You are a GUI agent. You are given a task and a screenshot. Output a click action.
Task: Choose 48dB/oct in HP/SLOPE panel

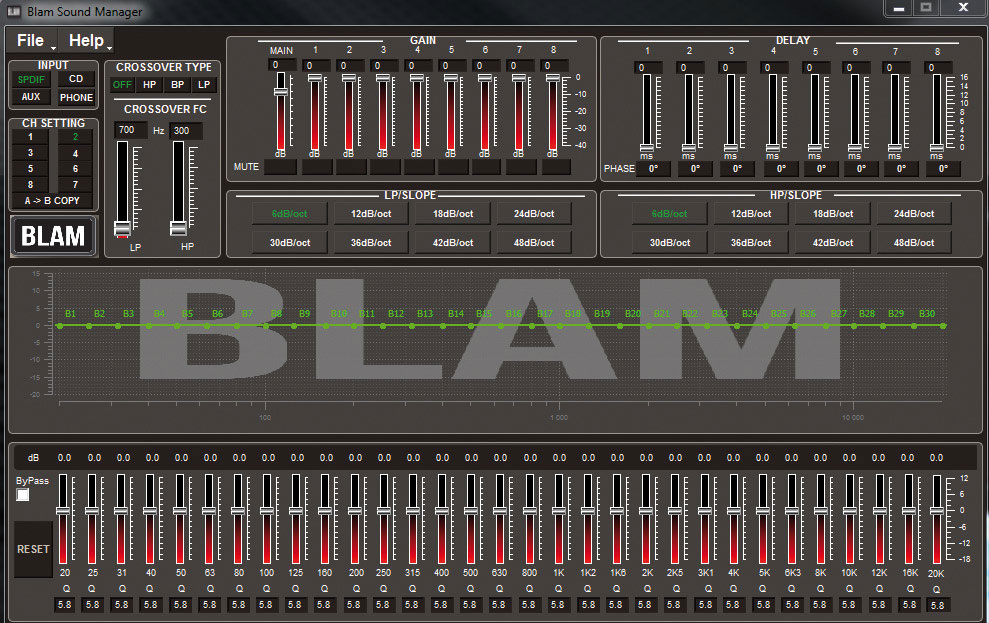point(914,243)
